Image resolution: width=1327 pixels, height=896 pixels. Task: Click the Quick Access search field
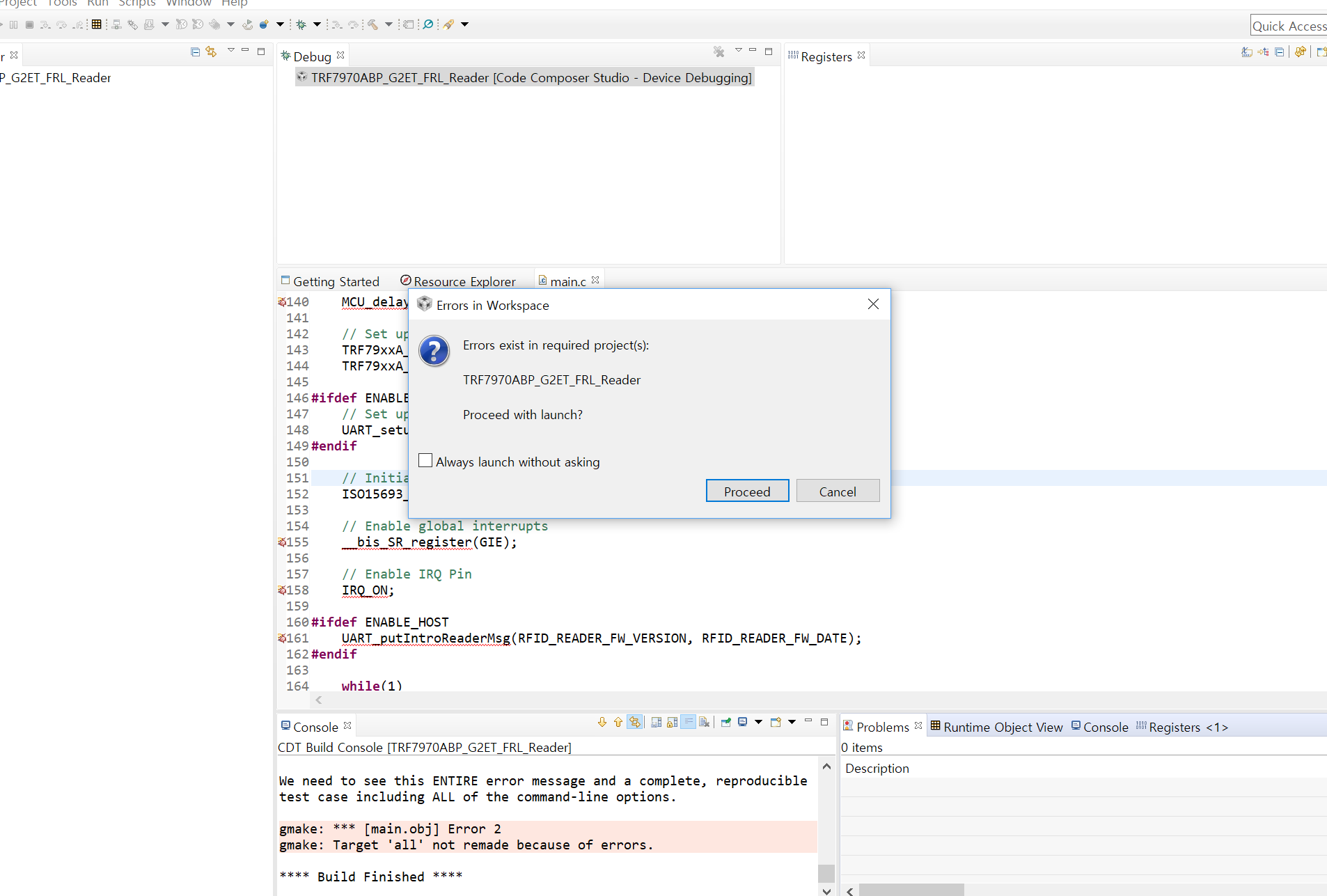(x=1289, y=26)
